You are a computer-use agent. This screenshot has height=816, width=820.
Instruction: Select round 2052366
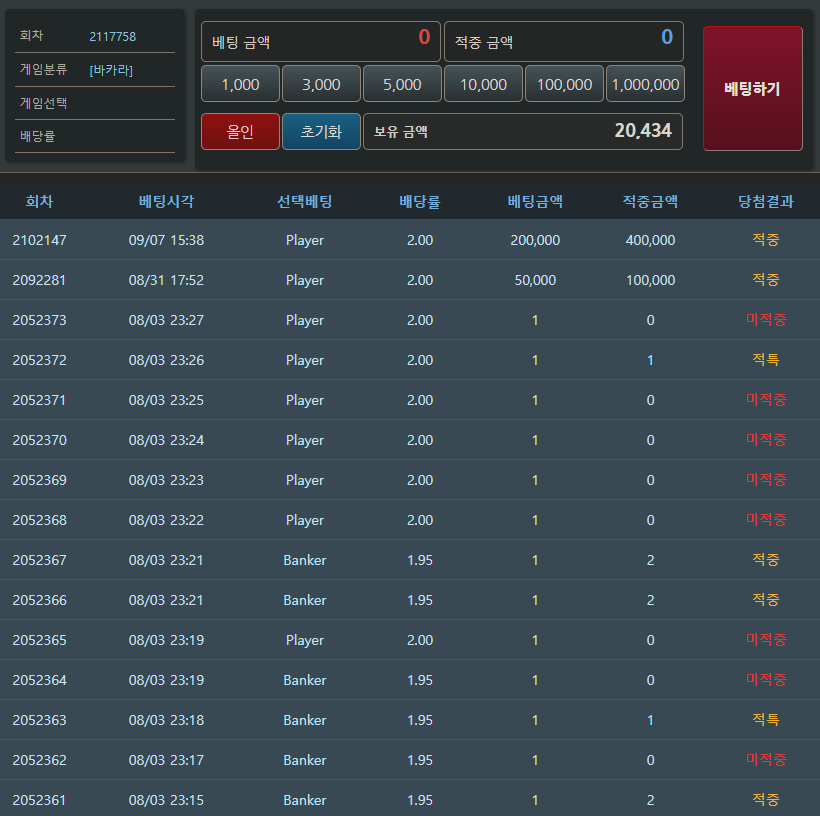pyautogui.click(x=39, y=600)
